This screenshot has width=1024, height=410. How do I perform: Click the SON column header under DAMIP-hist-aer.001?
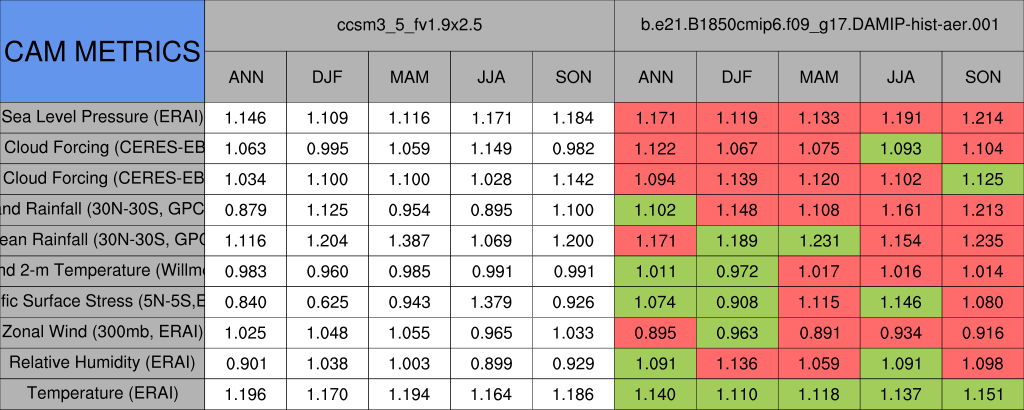[983, 77]
